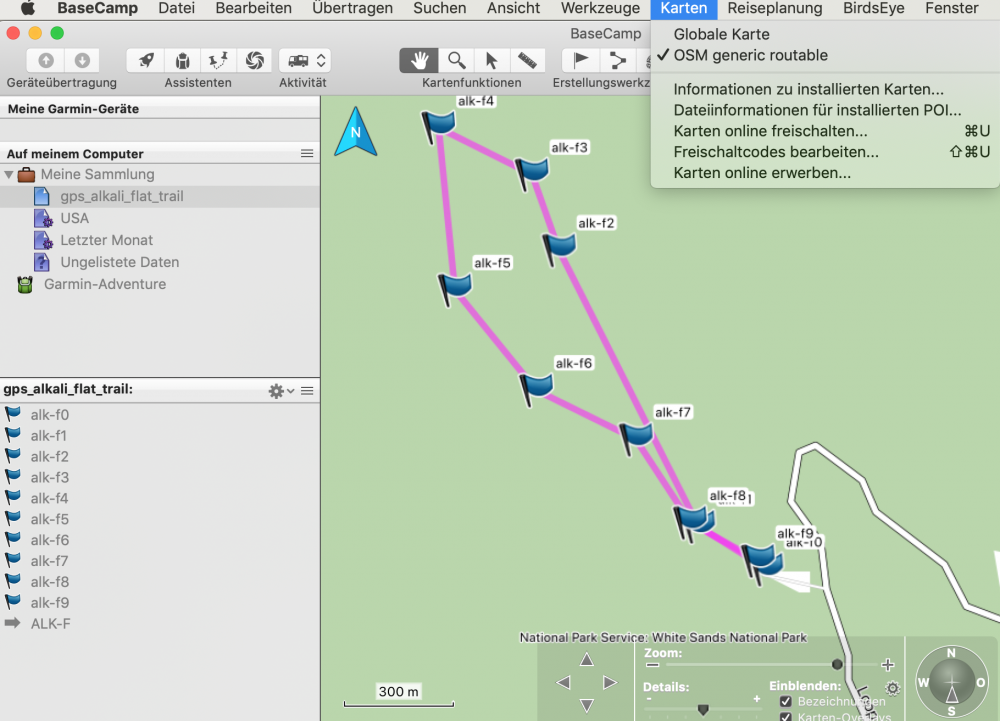Decrease map detail with the minus button
The width and height of the screenshot is (1000, 721).
[649, 699]
